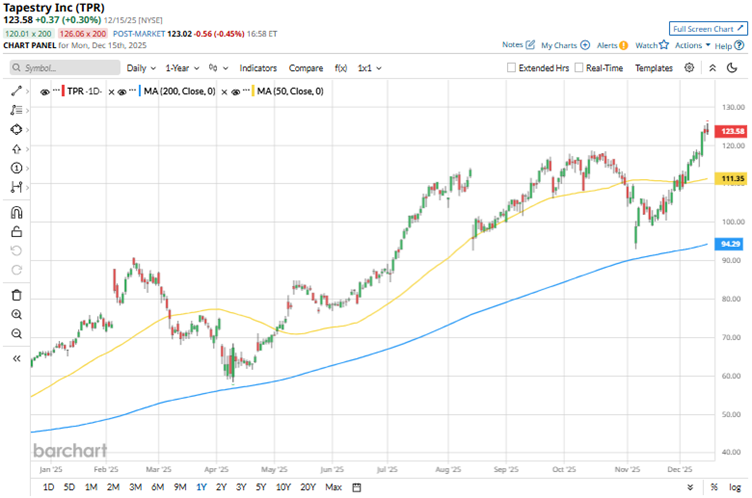The height and width of the screenshot is (498, 752).
Task: Delete drawings with the trash icon
Action: [x=16, y=295]
